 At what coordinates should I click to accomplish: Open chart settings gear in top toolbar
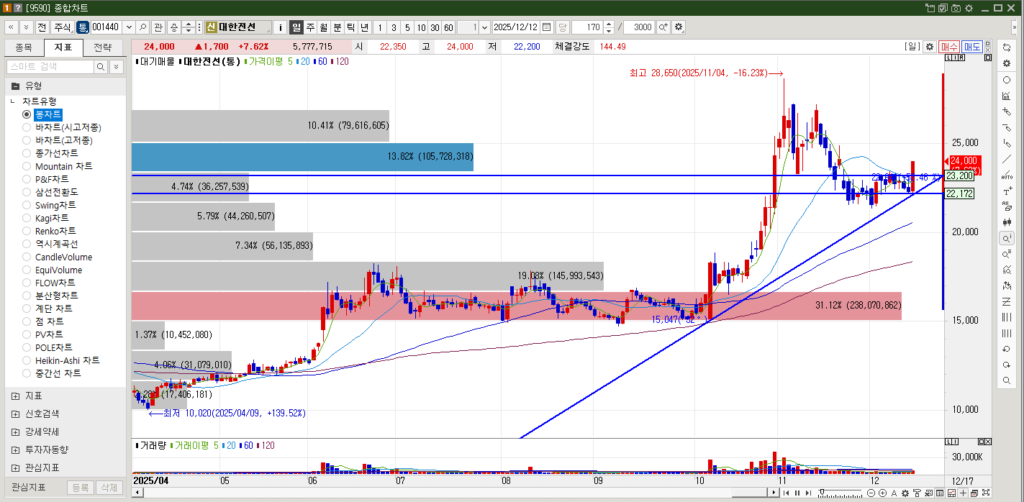tap(679, 27)
